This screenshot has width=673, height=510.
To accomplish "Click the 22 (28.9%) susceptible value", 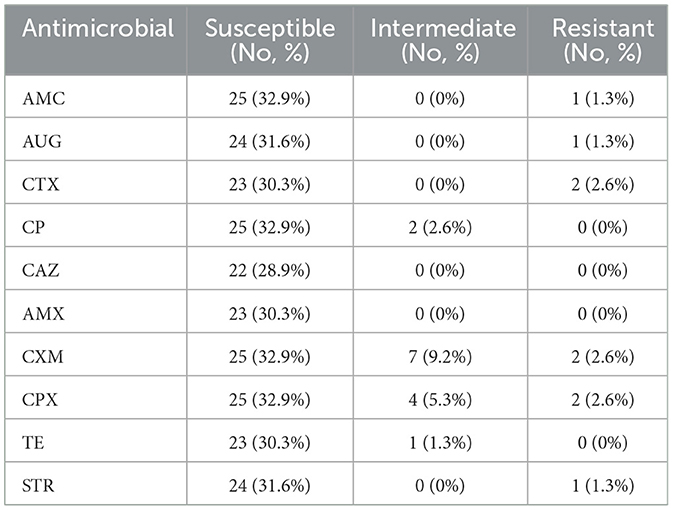I will (x=269, y=270).
